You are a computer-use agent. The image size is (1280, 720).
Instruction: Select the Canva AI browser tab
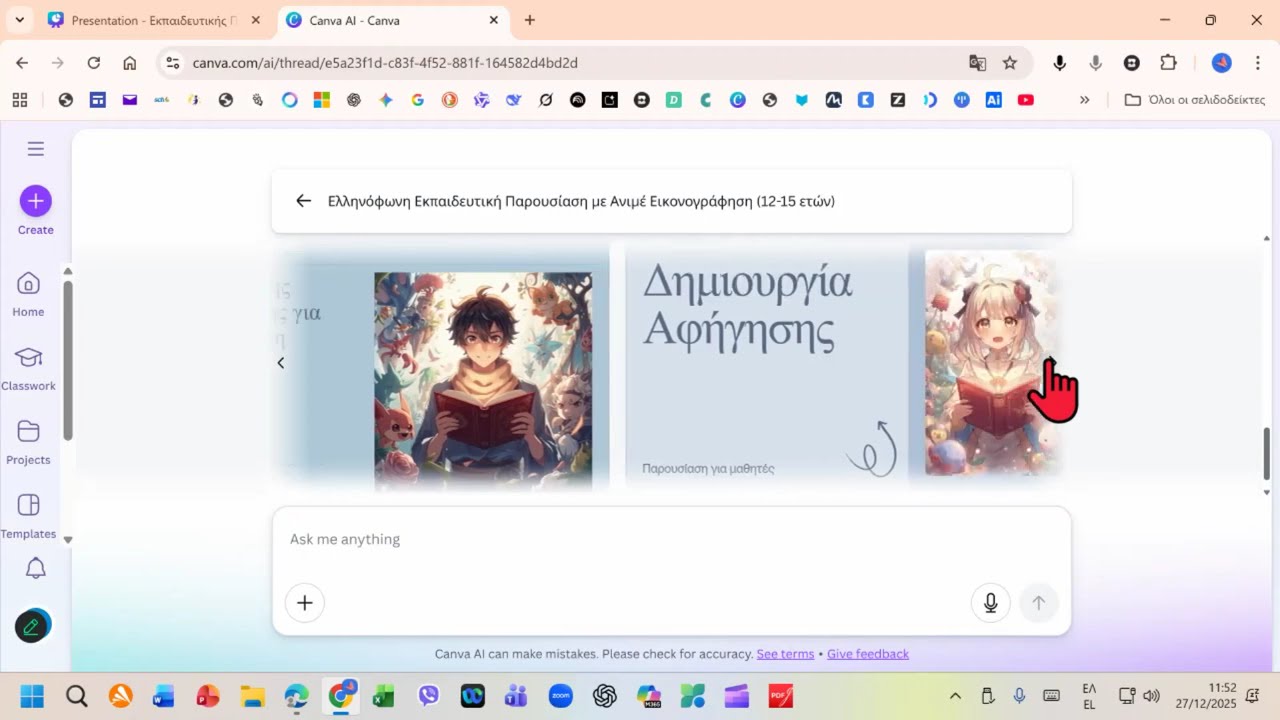pyautogui.click(x=391, y=20)
